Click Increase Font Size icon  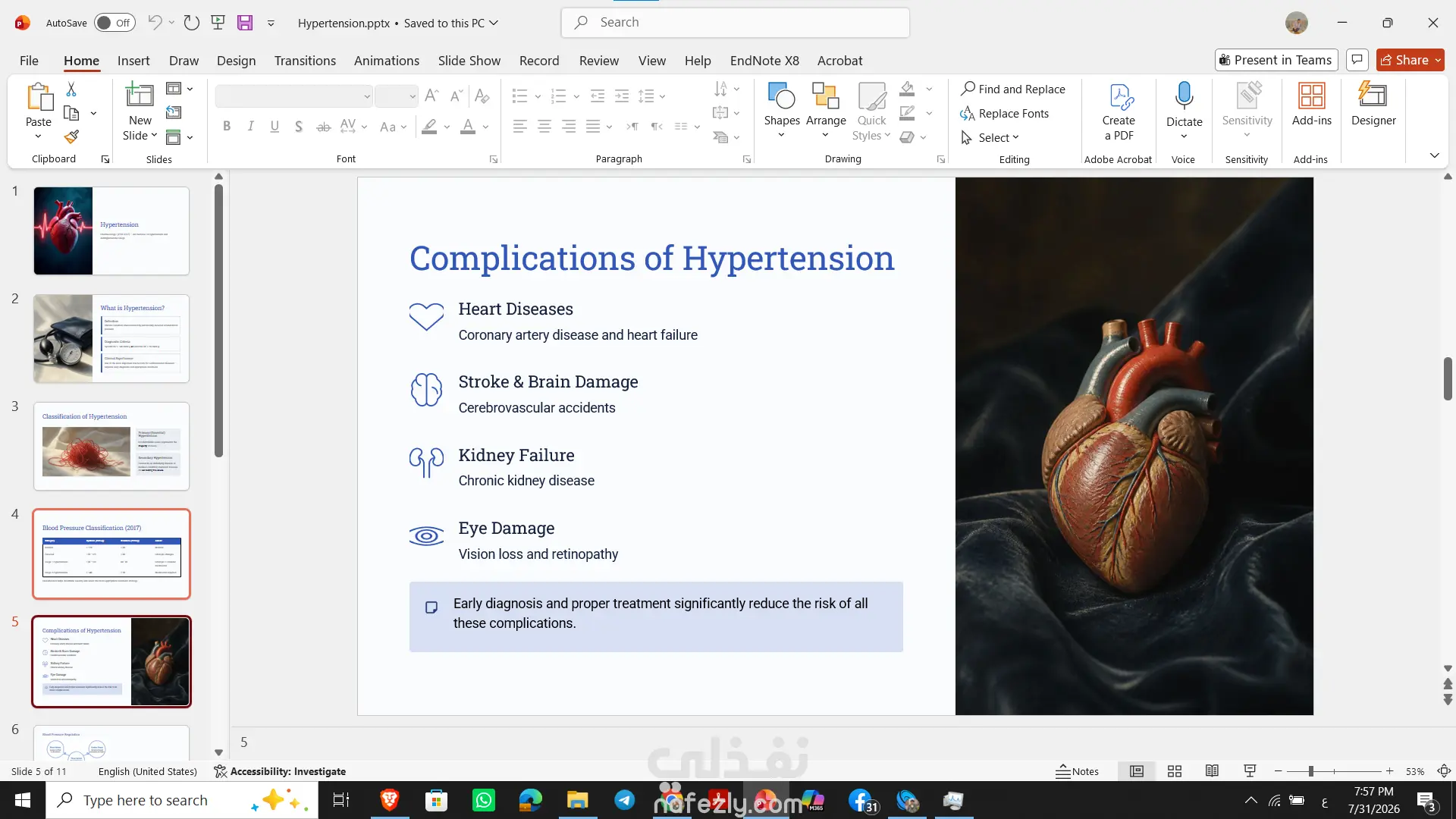(x=431, y=96)
